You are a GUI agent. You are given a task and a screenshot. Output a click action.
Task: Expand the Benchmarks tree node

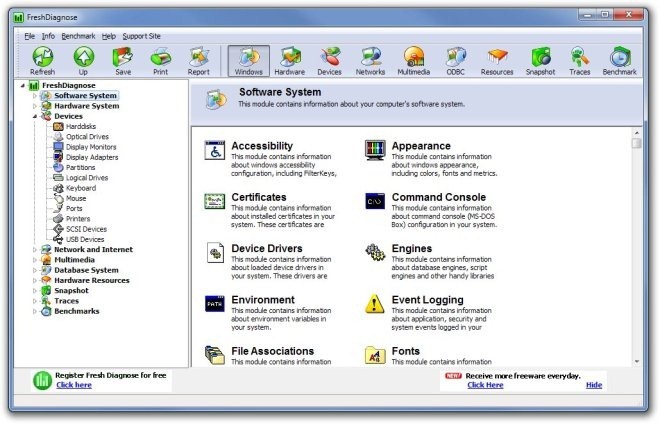[x=35, y=312]
